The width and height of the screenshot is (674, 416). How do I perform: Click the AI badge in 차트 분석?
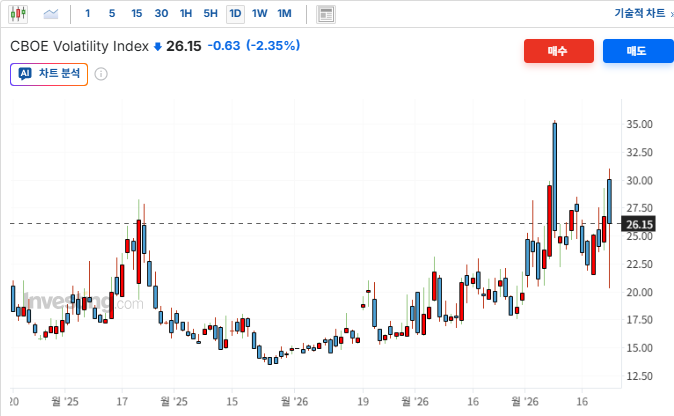pos(25,74)
